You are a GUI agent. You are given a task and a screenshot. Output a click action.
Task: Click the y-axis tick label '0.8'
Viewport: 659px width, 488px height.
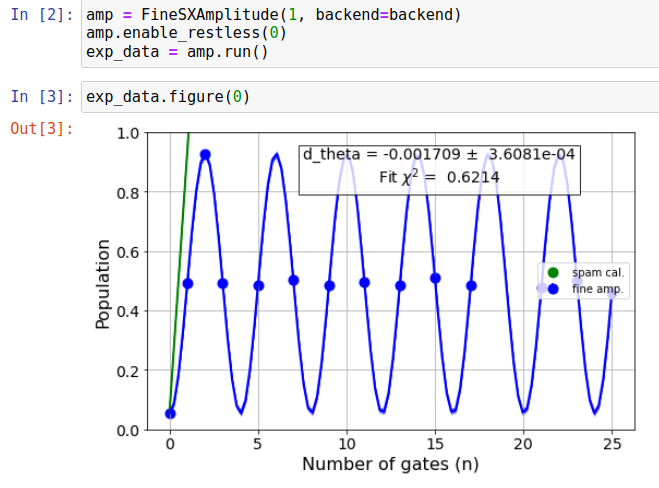pyautogui.click(x=128, y=193)
